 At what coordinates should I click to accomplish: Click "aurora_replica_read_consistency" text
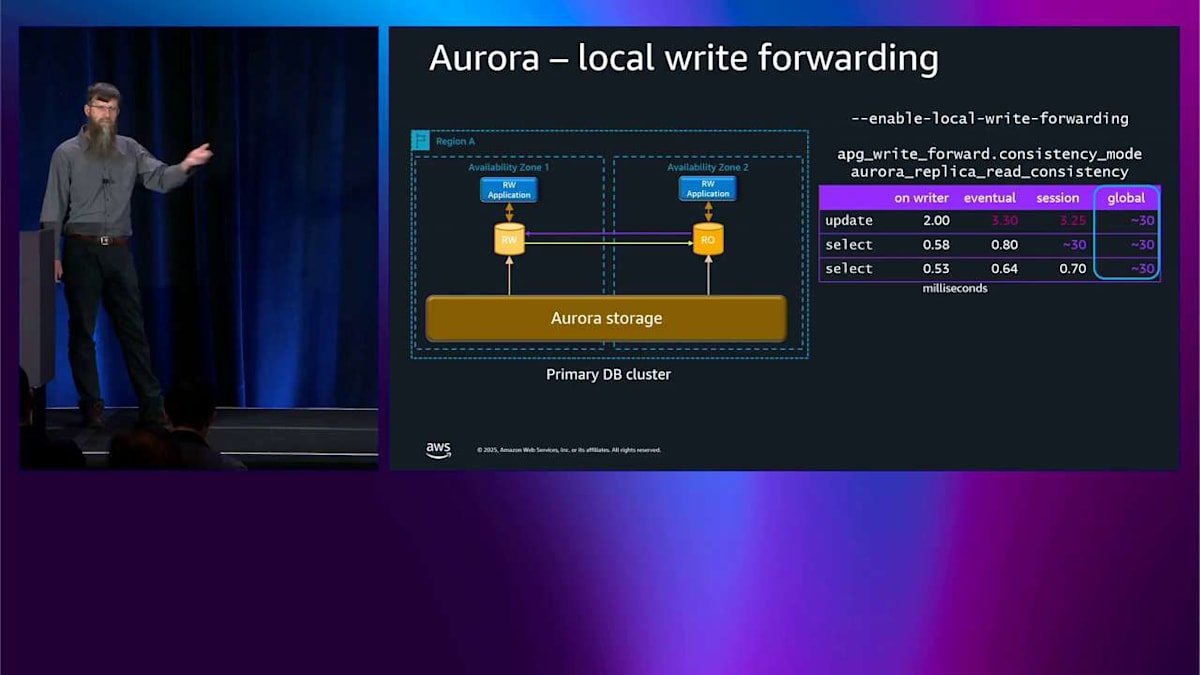click(989, 171)
